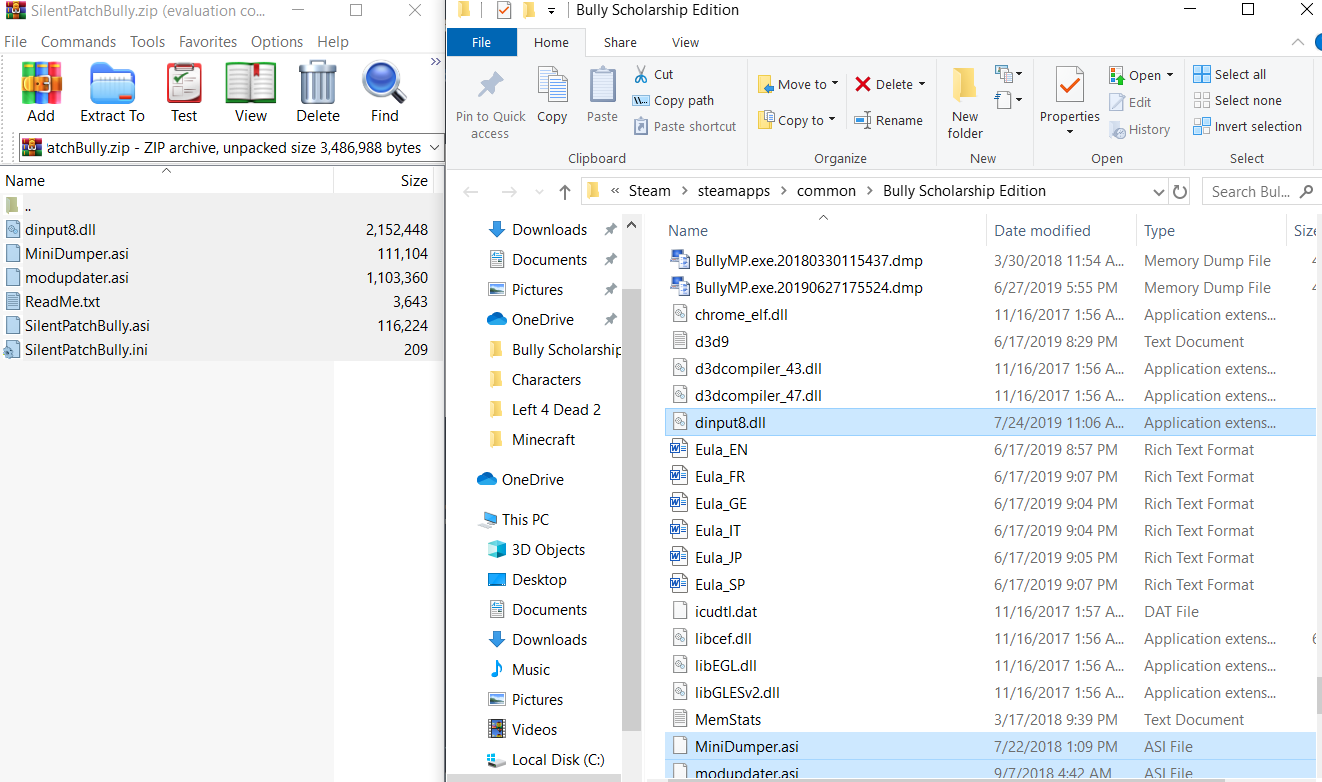
Task: Click Edit in the Open group
Action: point(1130,102)
